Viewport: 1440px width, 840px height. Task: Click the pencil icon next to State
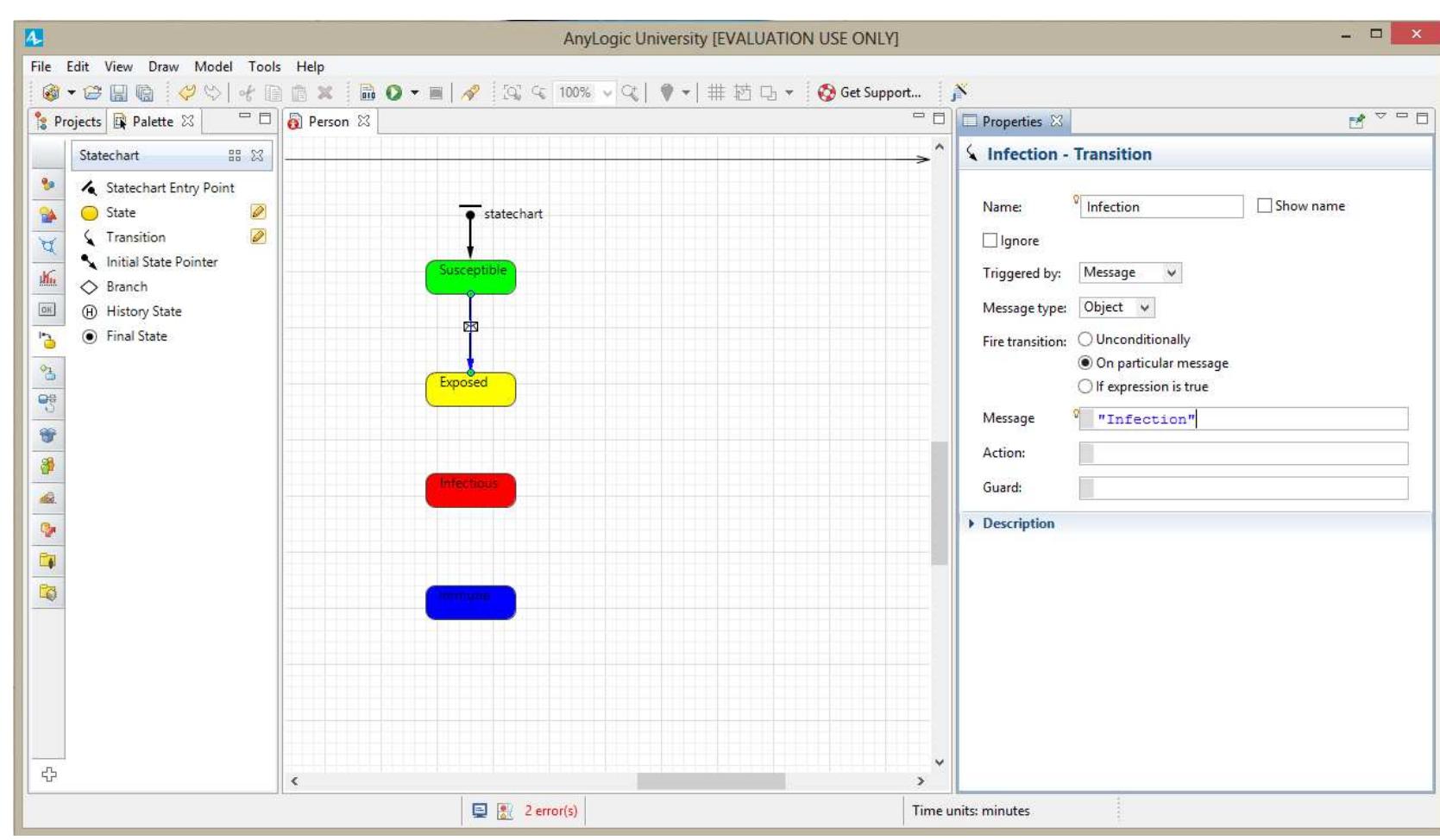point(258,211)
